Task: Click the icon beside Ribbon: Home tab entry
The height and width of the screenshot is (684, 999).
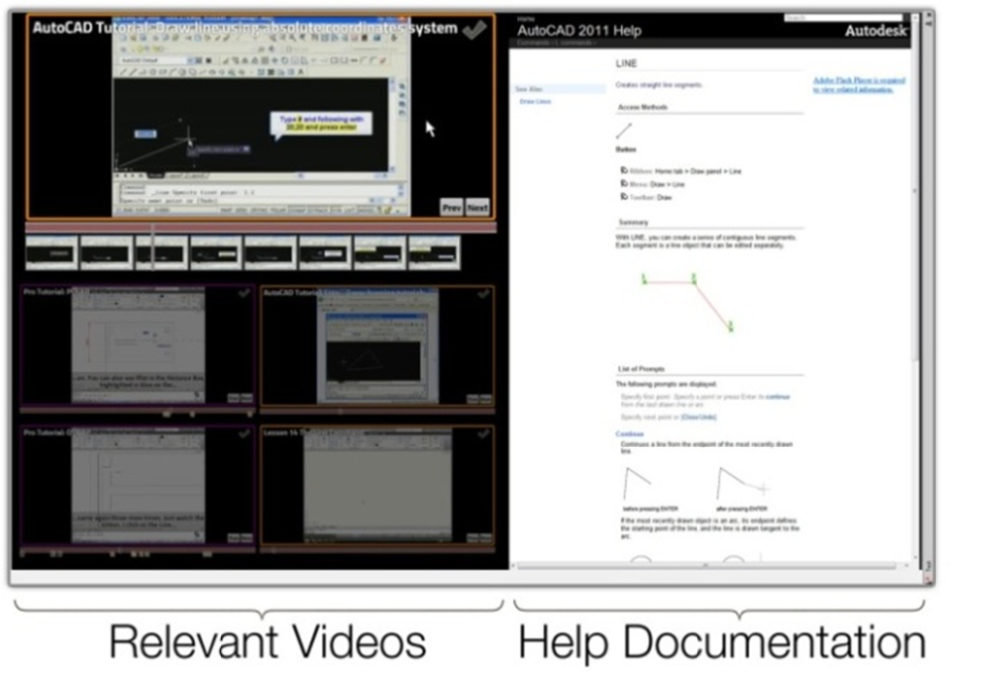Action: click(x=624, y=171)
